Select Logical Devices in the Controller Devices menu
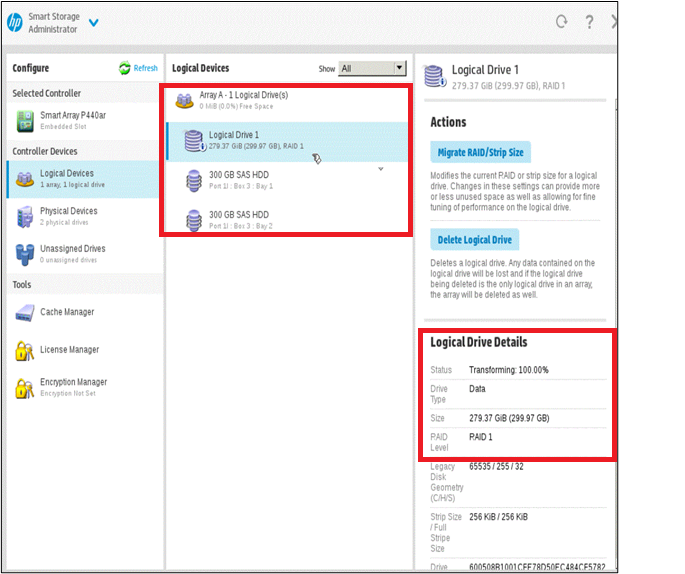 (x=83, y=179)
